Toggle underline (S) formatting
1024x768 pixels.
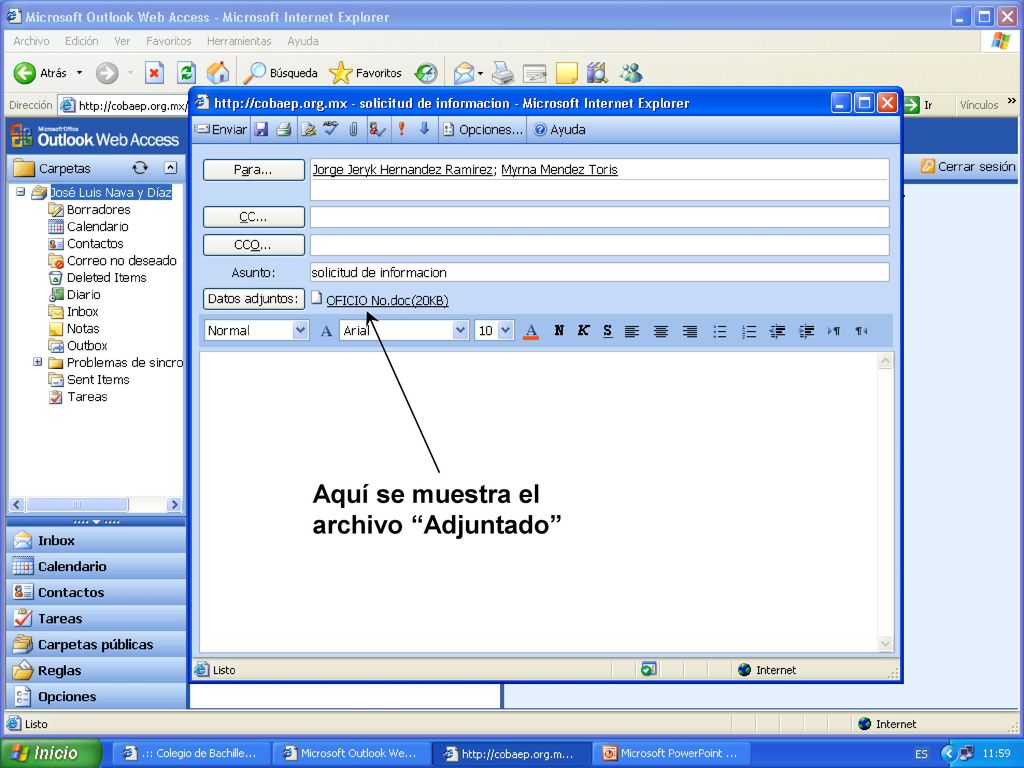(607, 330)
